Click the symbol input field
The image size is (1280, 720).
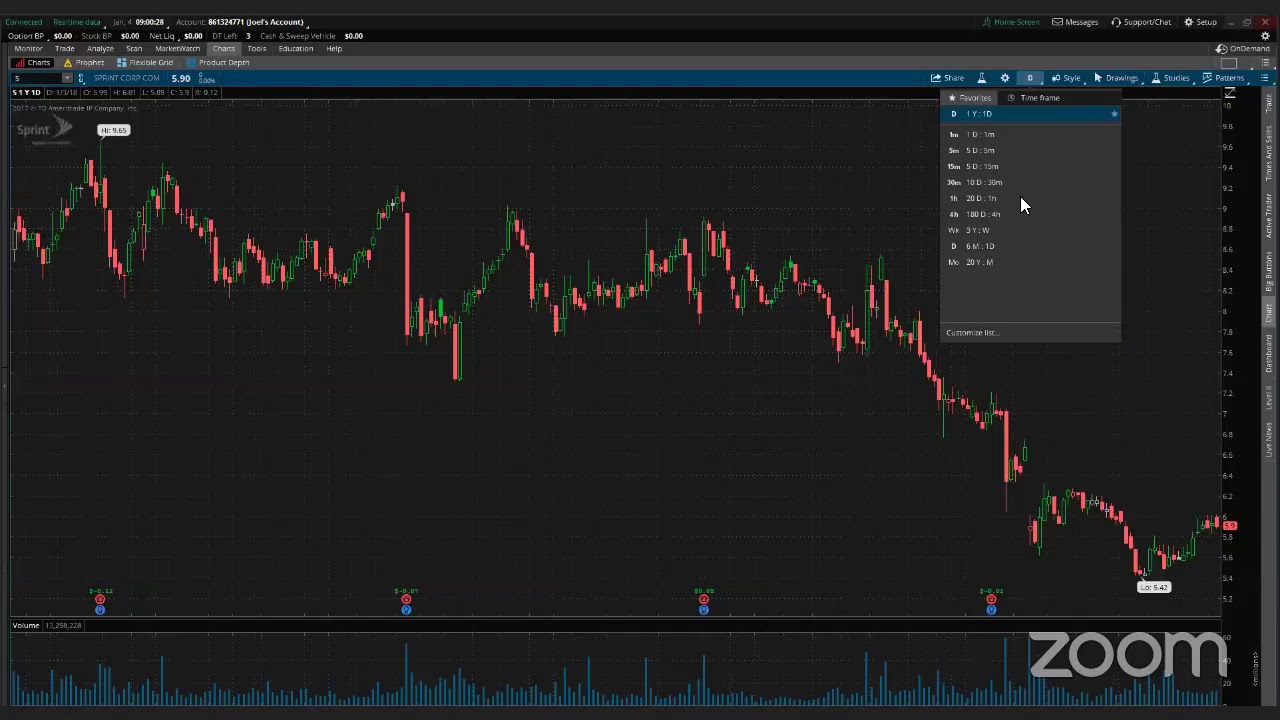pos(37,78)
